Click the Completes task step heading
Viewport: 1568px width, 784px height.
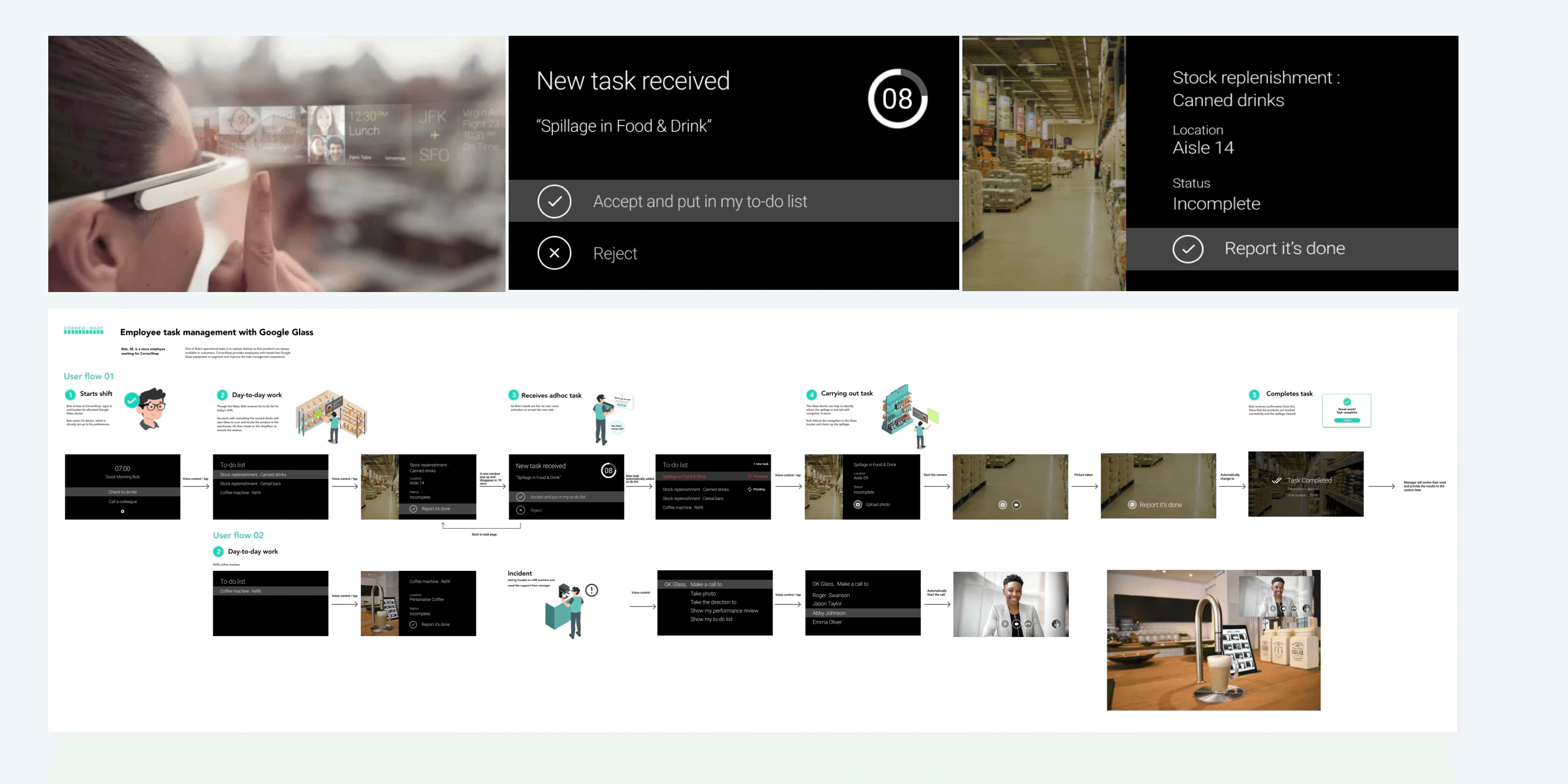(x=1289, y=394)
